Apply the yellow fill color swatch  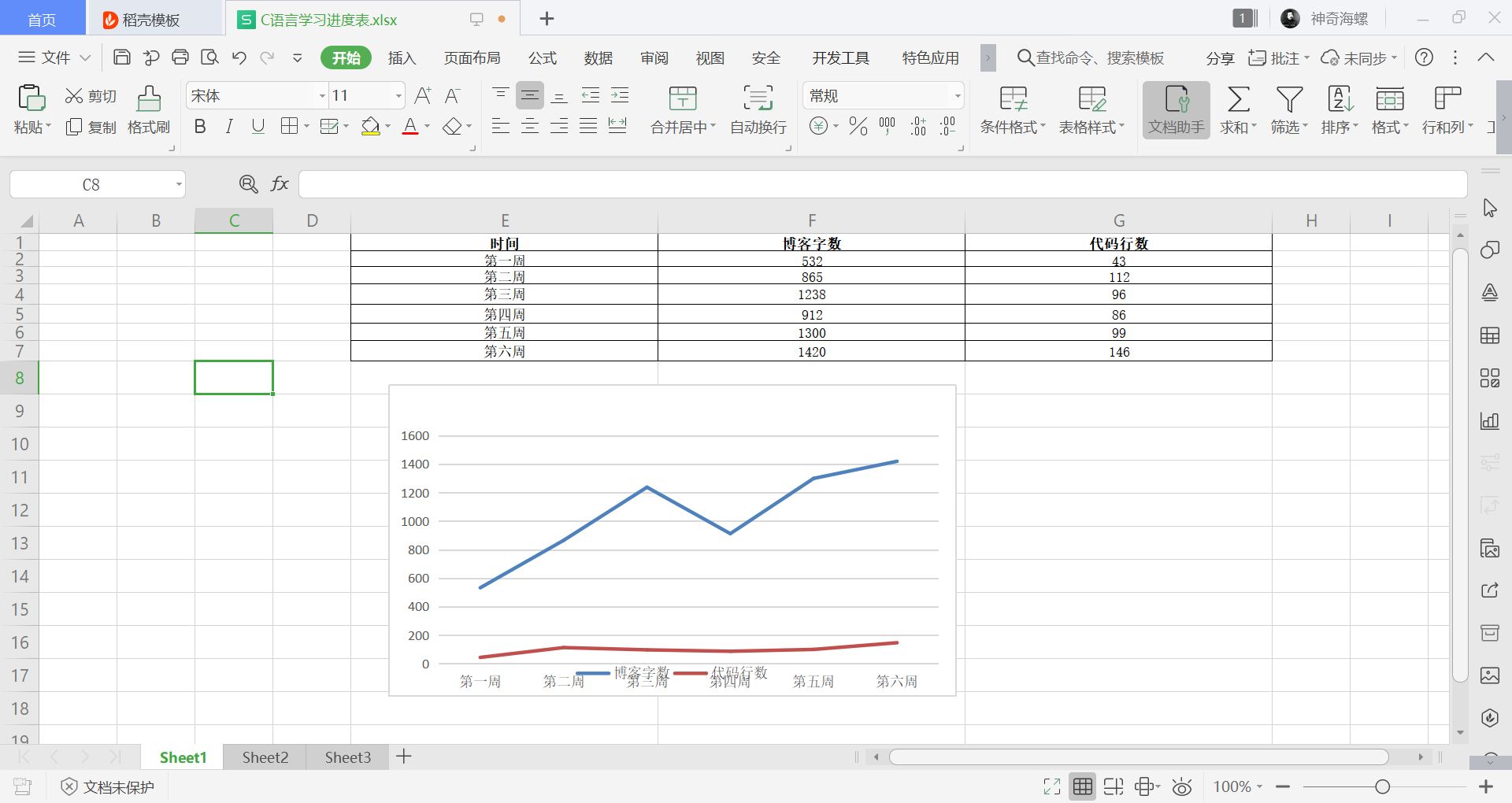370,127
